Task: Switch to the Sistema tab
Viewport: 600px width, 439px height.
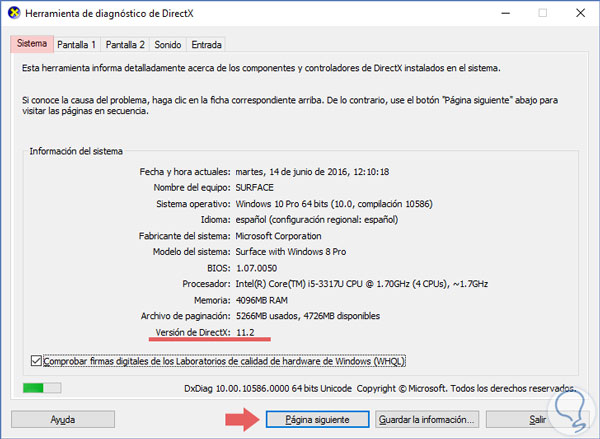Action: coord(32,44)
